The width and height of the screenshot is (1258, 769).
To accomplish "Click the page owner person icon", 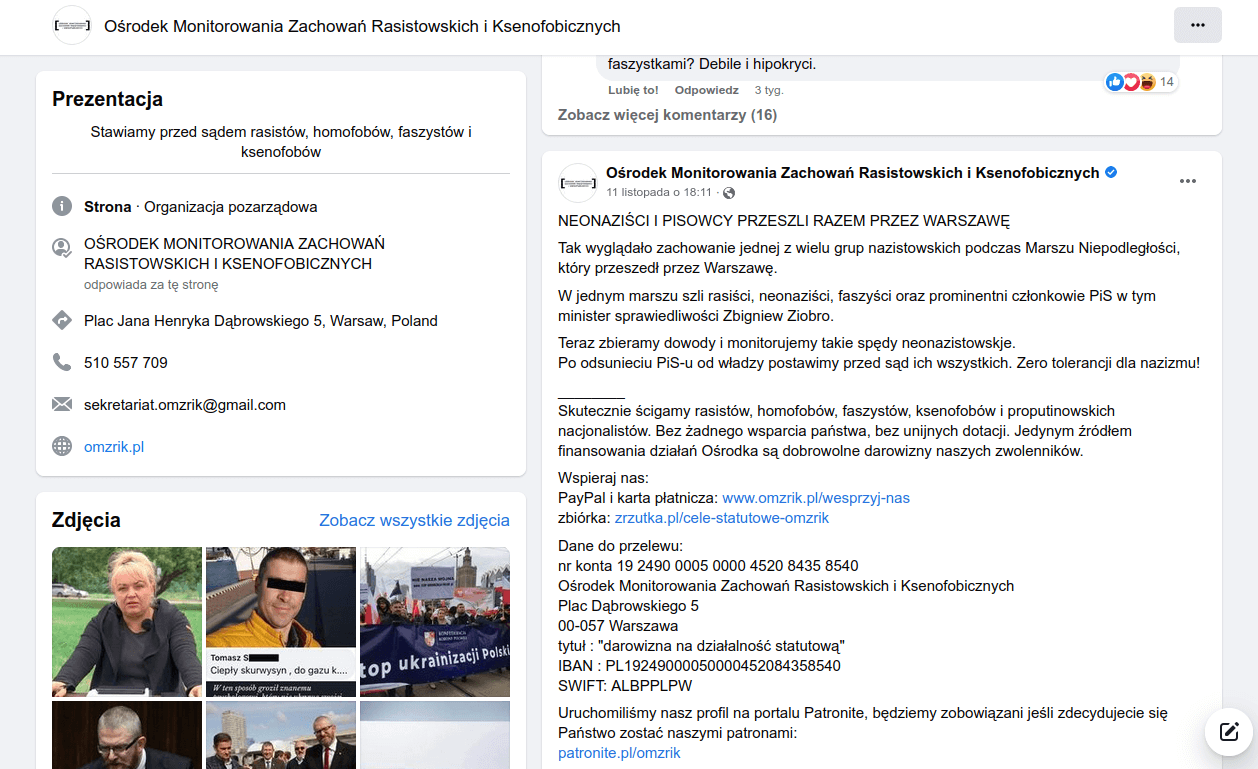I will pos(62,248).
